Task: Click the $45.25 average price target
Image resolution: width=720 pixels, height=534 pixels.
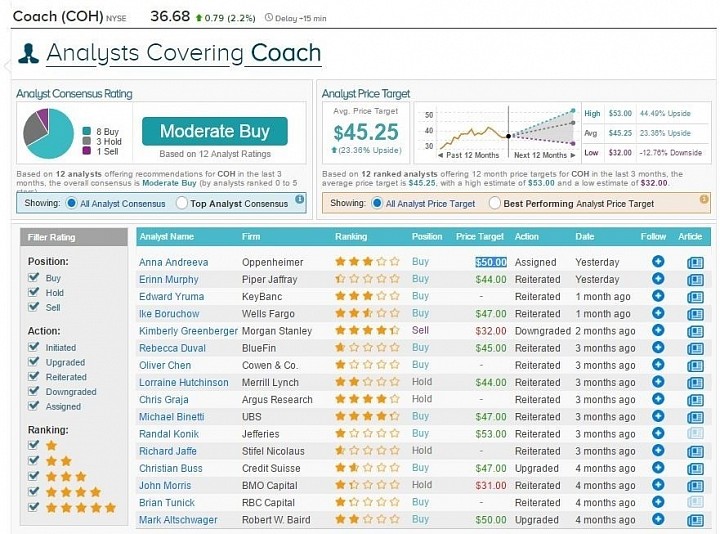Action: [366, 132]
